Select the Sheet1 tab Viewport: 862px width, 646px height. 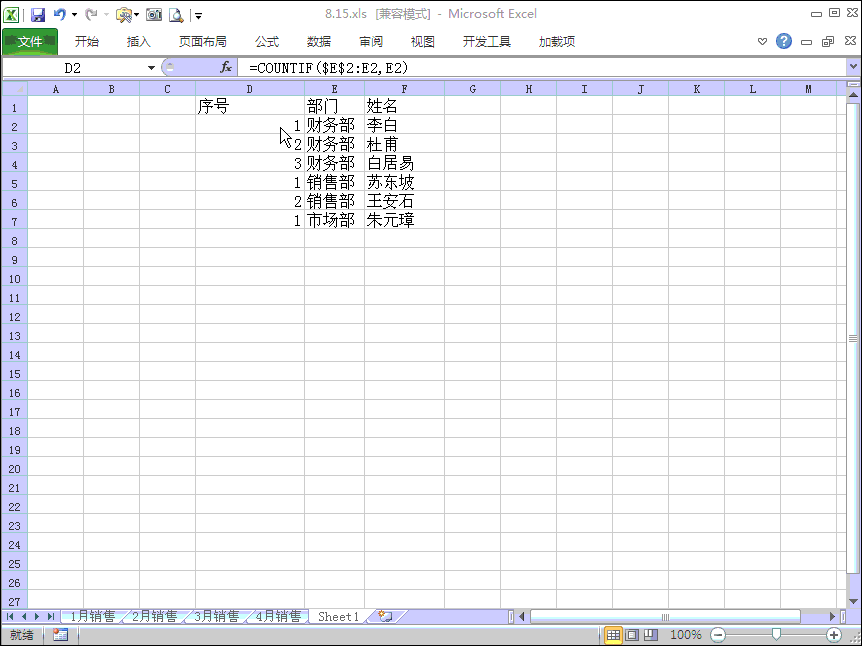tap(339, 616)
